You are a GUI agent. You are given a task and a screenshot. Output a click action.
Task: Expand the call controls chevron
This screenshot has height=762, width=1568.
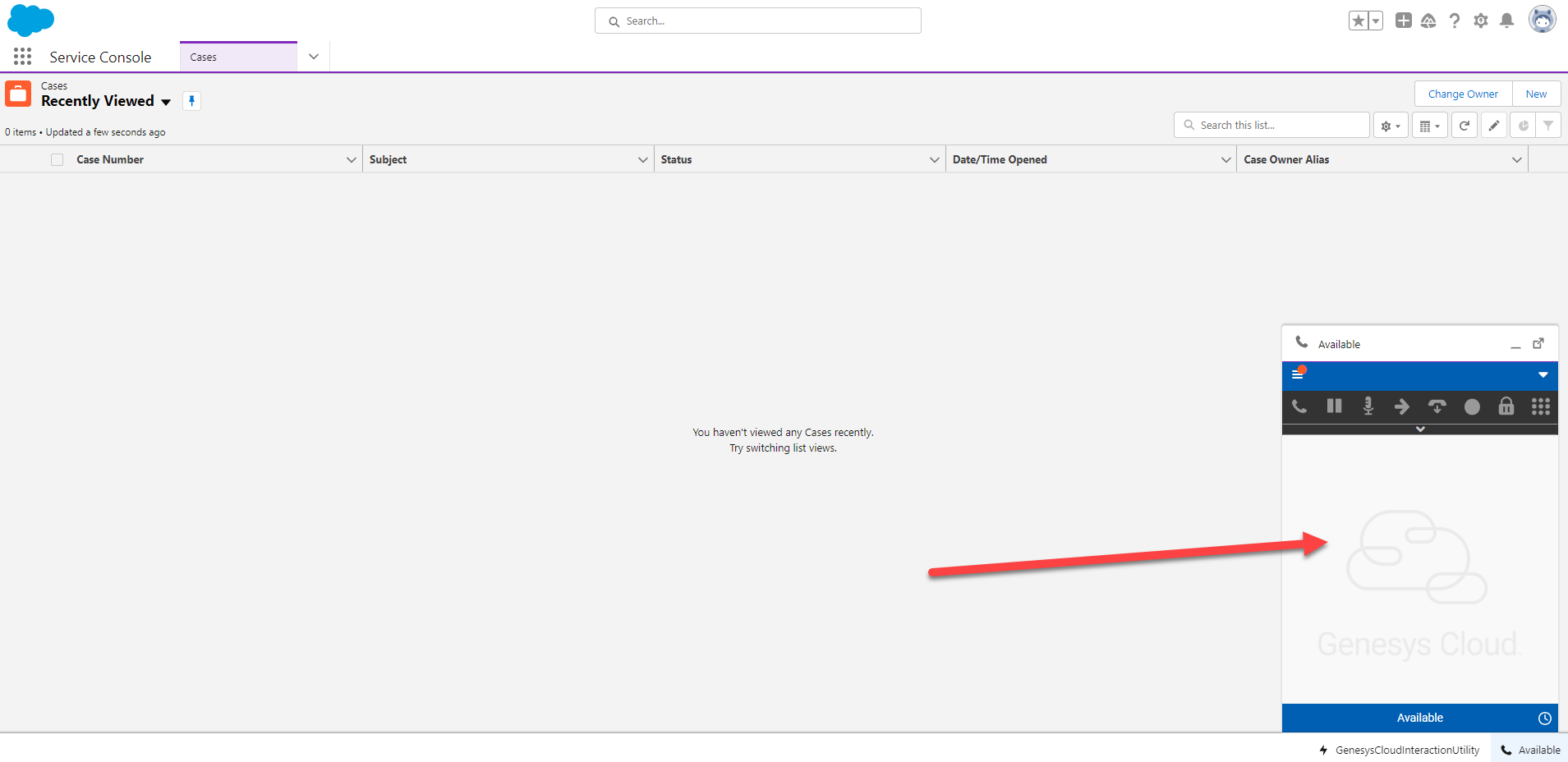pos(1420,429)
